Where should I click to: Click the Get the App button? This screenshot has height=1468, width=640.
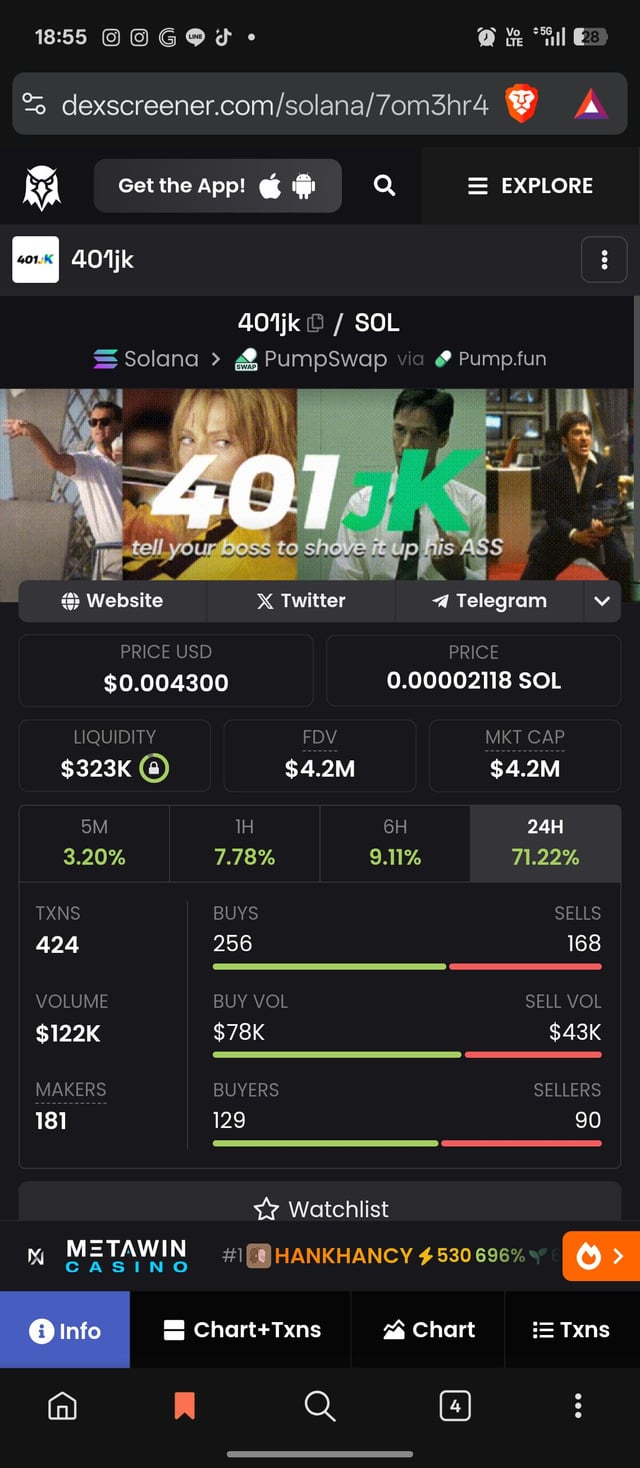218,186
